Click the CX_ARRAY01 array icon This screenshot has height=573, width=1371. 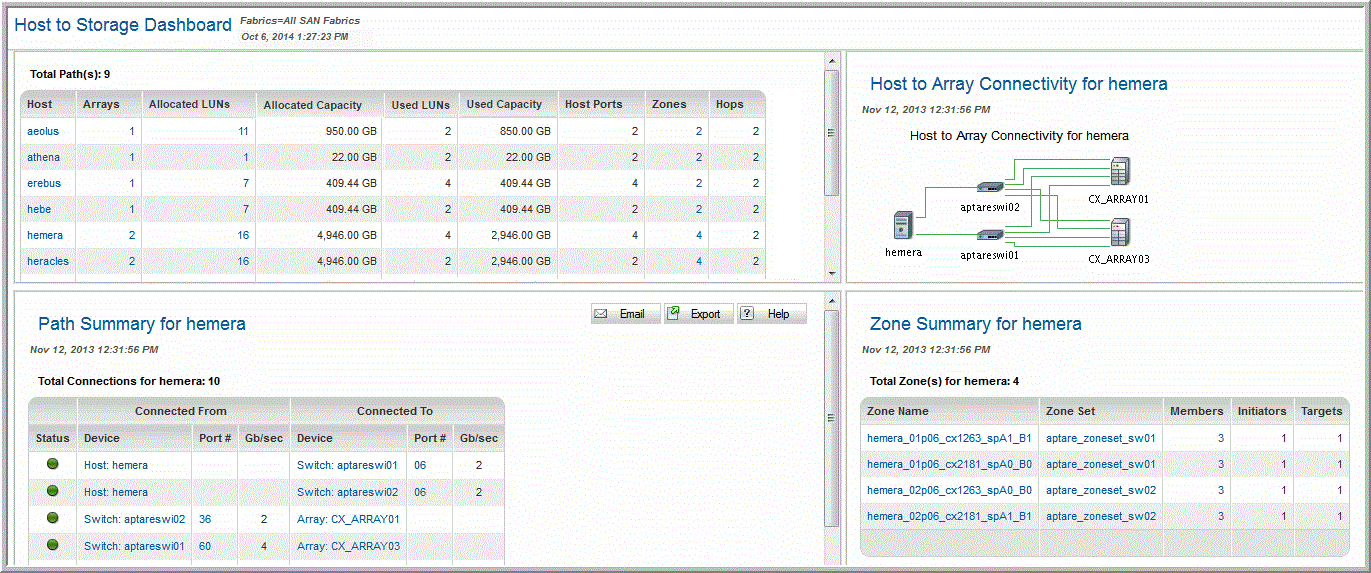(x=1119, y=172)
